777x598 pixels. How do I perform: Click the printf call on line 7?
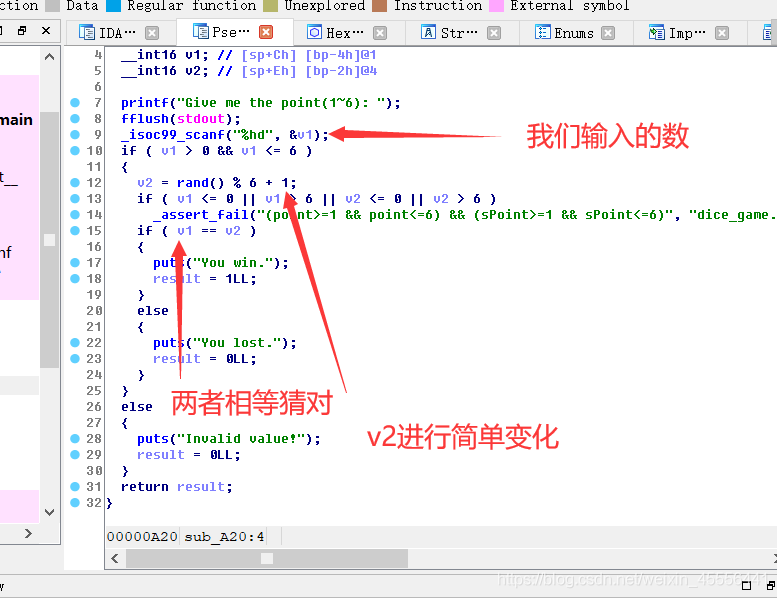(x=145, y=103)
